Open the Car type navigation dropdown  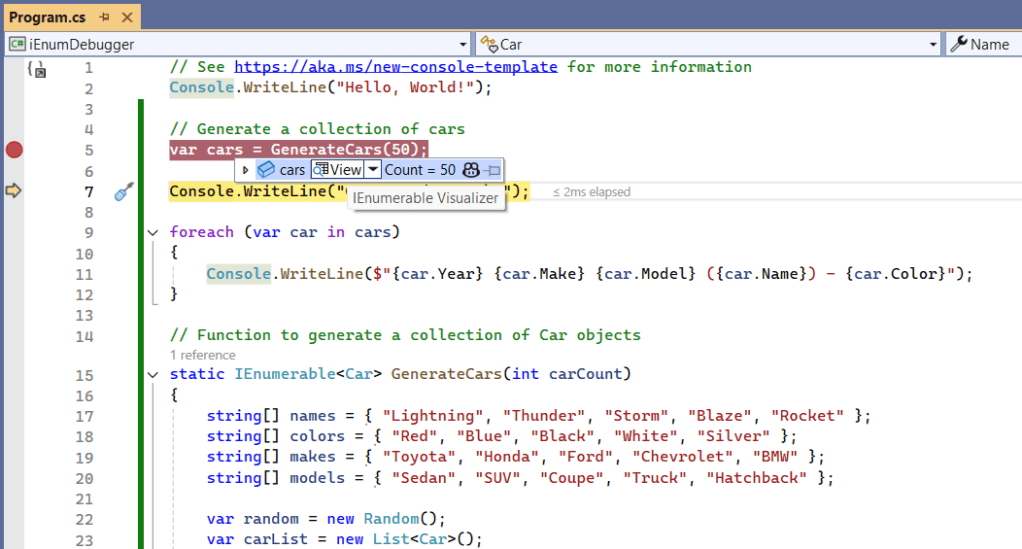pyautogui.click(x=932, y=44)
